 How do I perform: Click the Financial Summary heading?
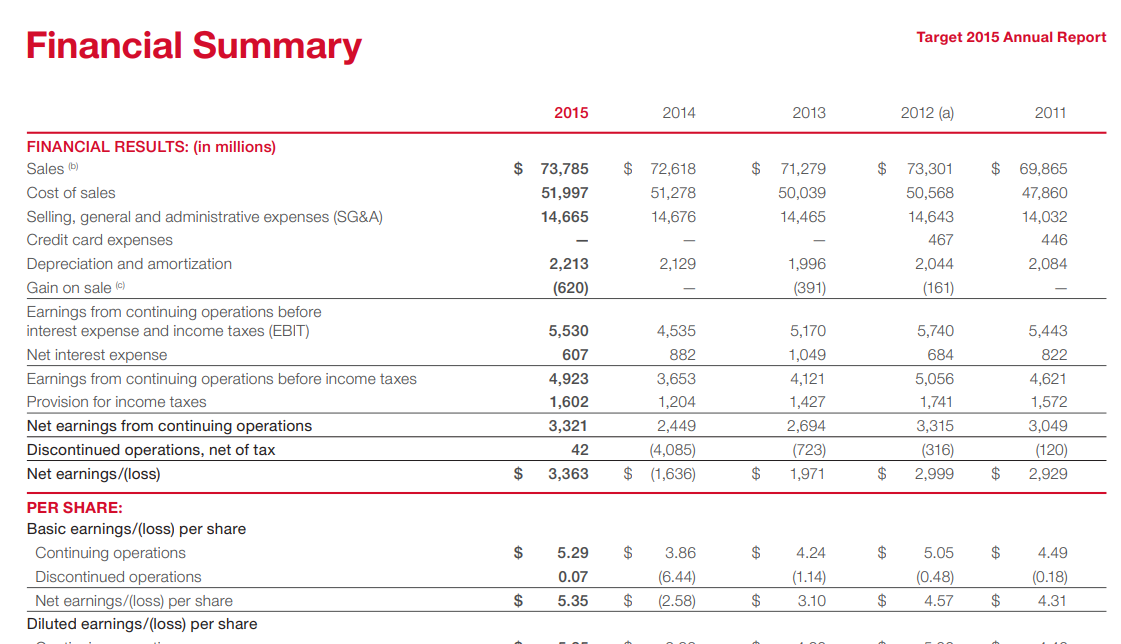(194, 46)
